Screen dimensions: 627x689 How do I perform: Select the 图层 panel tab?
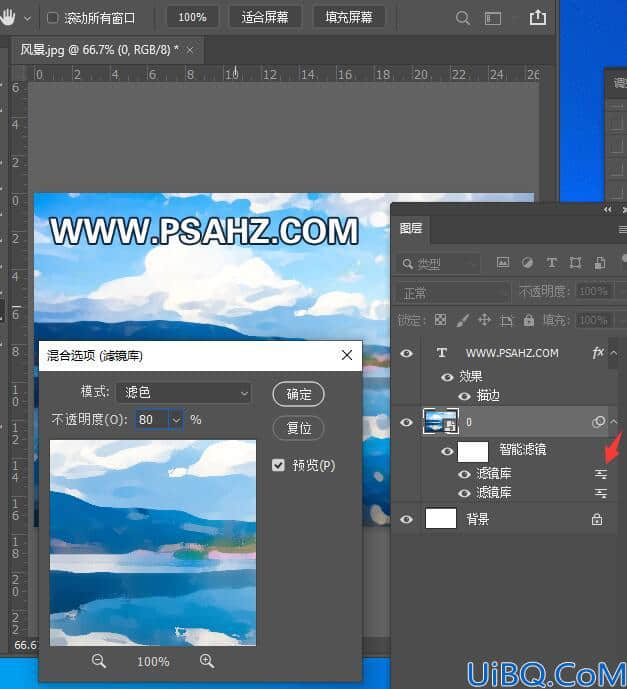[411, 228]
